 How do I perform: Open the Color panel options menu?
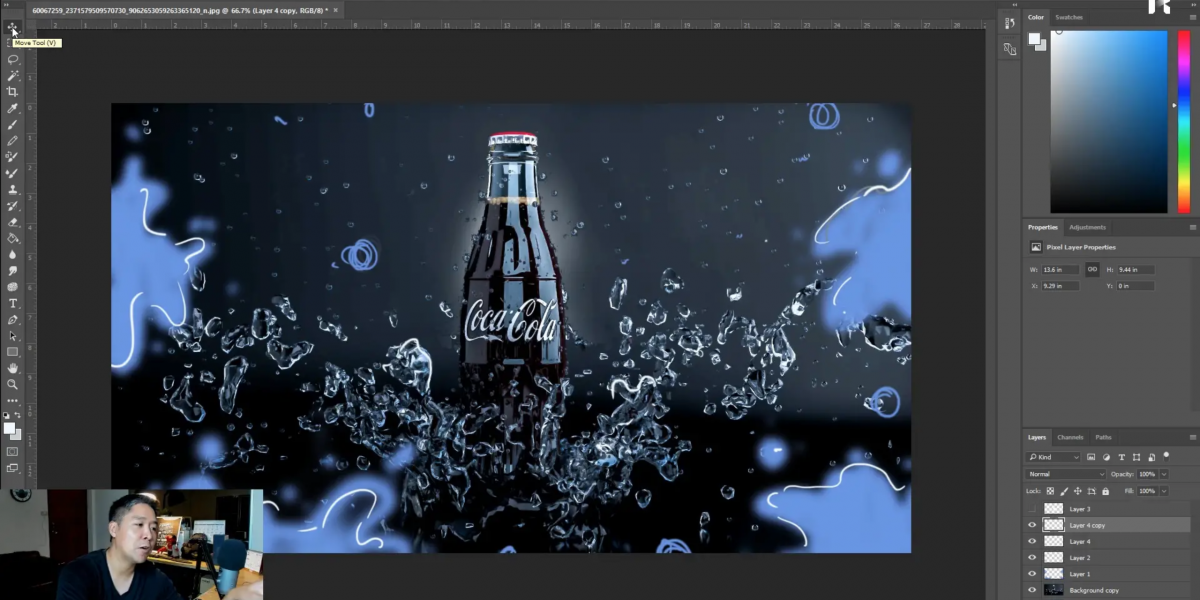(1192, 17)
